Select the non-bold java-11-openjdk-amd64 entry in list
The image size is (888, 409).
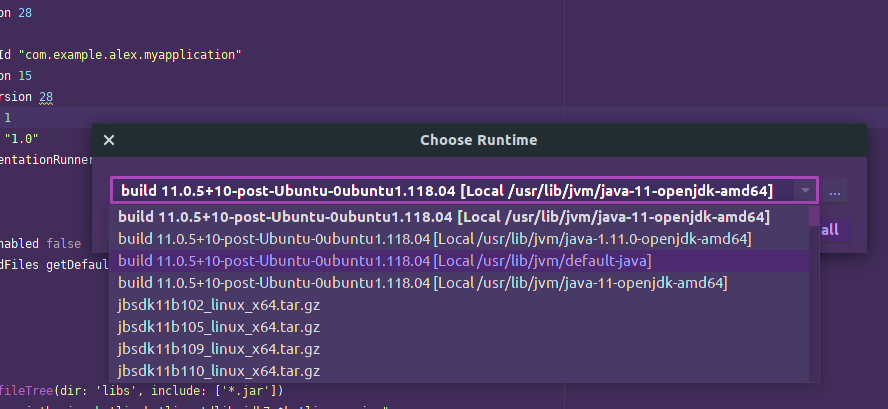pyautogui.click(x=459, y=283)
